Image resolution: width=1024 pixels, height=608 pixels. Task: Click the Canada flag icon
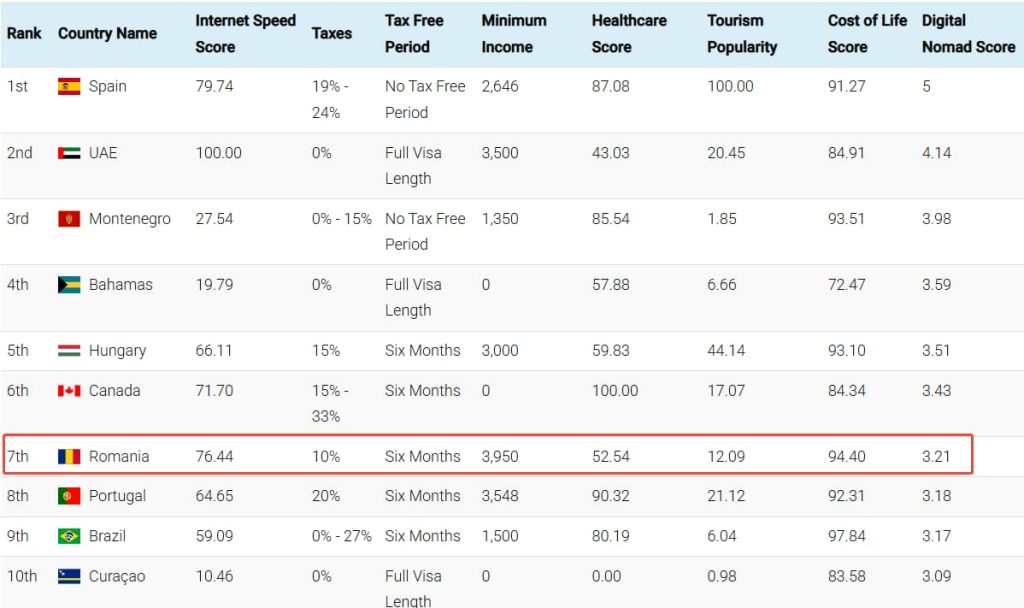pos(69,391)
